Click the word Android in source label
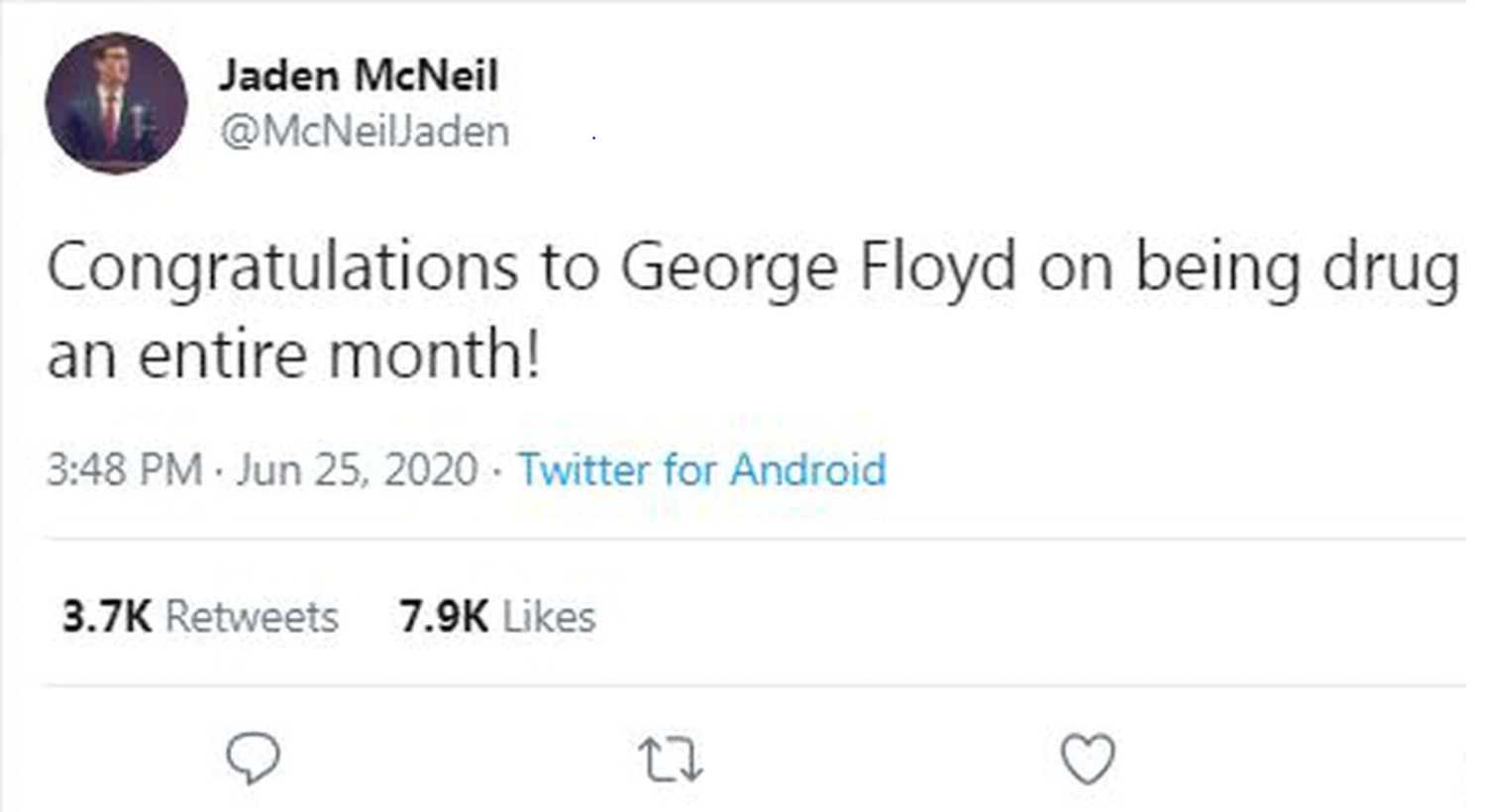 point(807,469)
